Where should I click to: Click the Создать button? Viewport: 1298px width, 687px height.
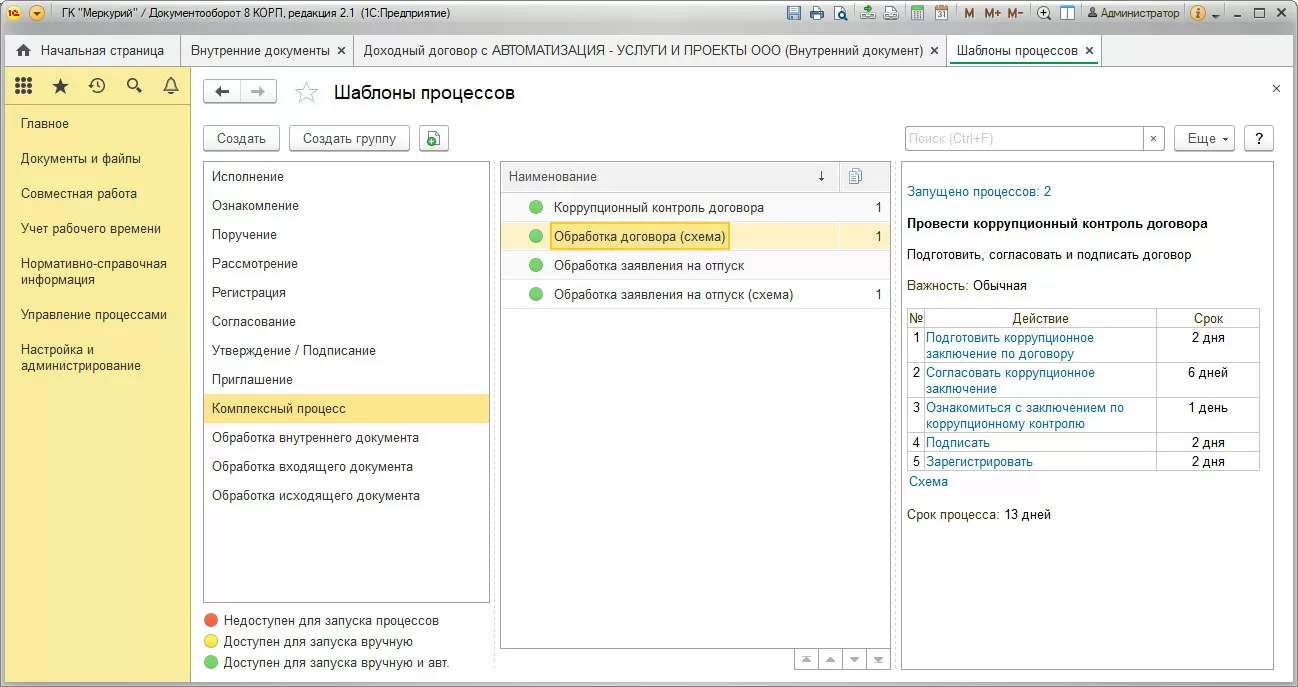[x=241, y=139]
